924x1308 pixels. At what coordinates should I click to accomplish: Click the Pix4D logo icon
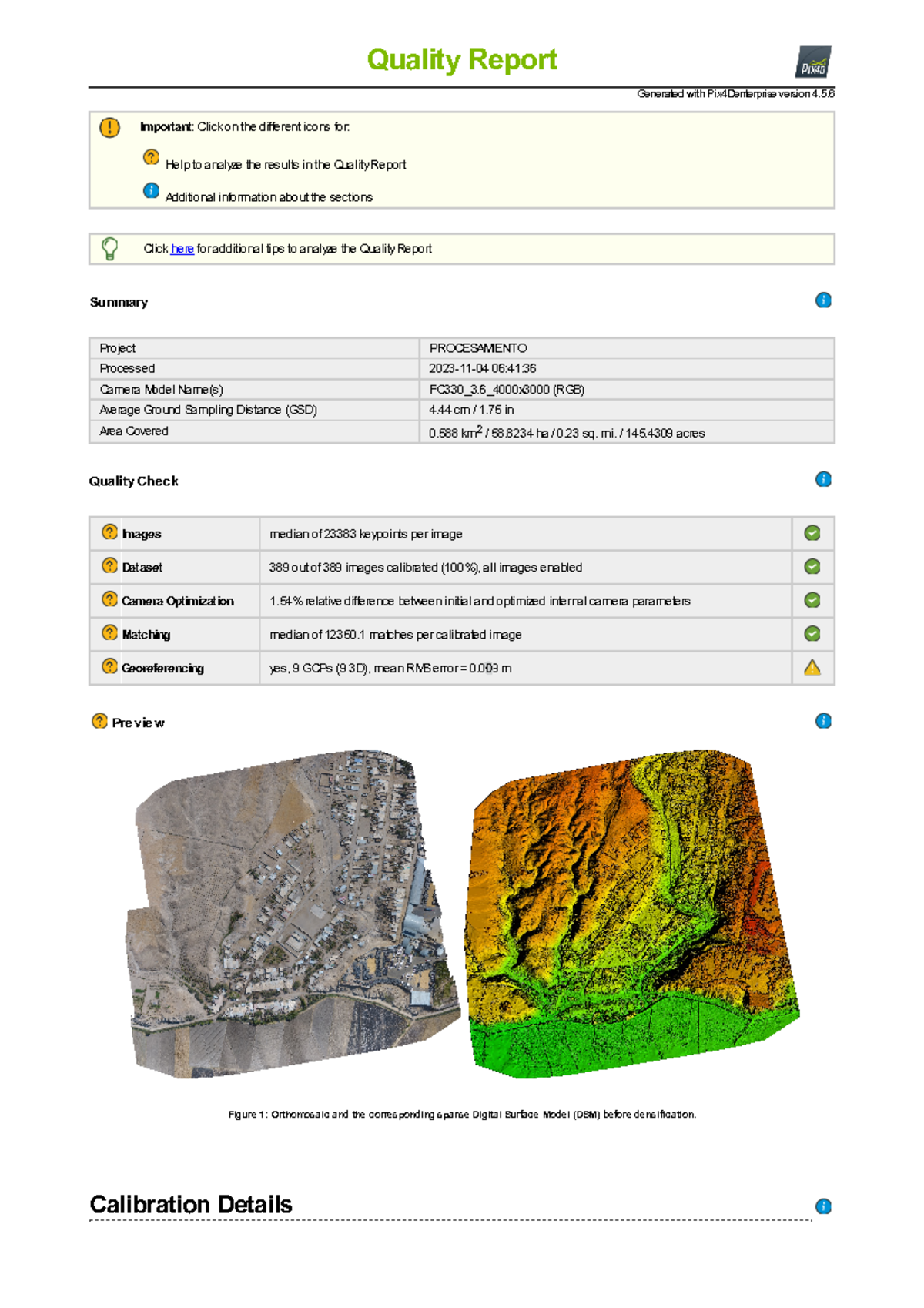[x=813, y=62]
